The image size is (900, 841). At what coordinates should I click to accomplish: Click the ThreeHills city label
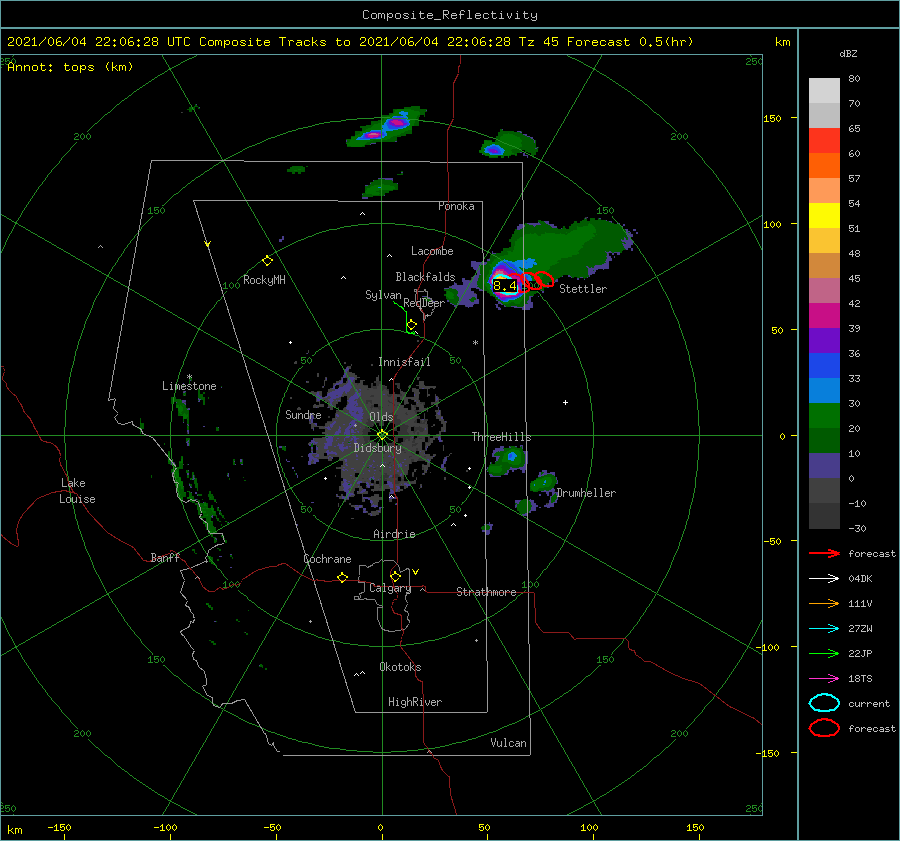pos(502,437)
